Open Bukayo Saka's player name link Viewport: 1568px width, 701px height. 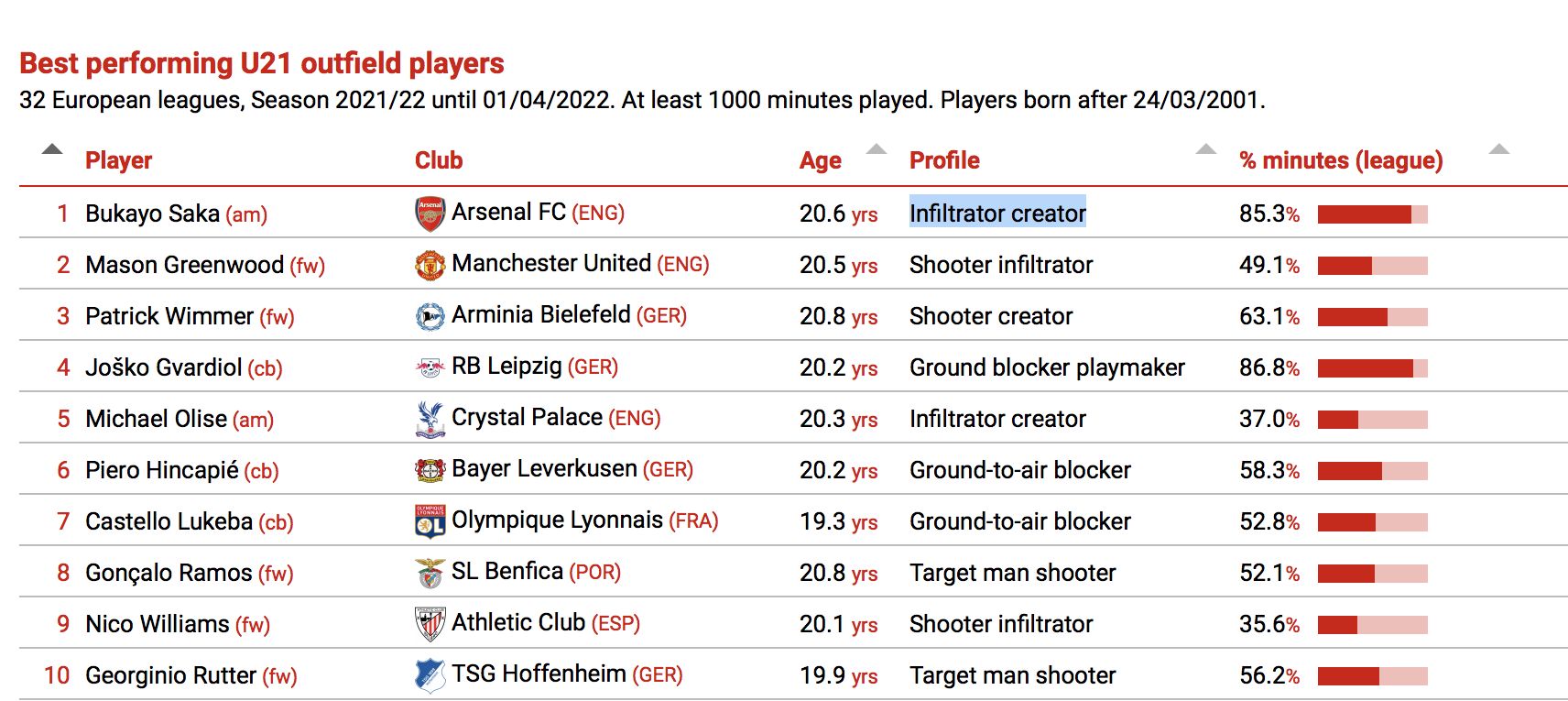(x=152, y=214)
